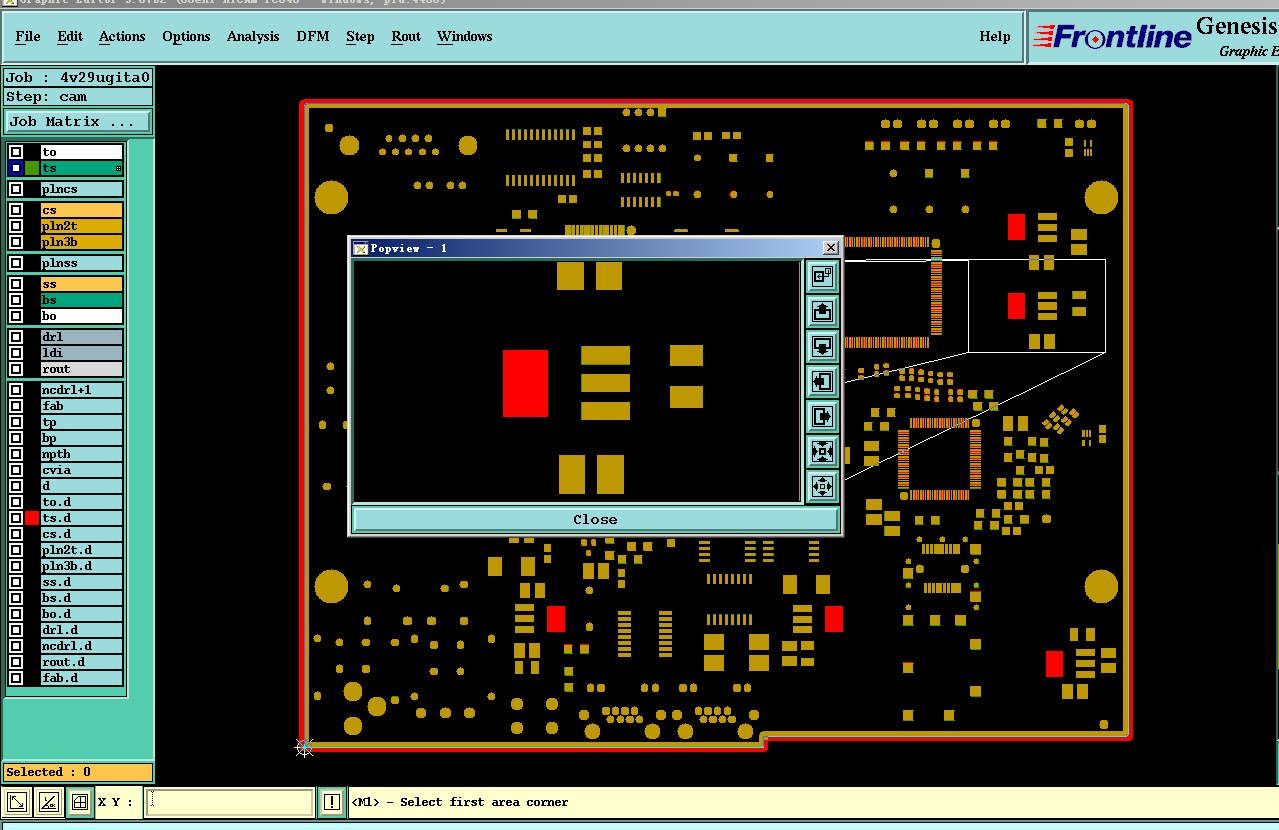Open the Edit menu
The image size is (1279, 830).
click(70, 36)
